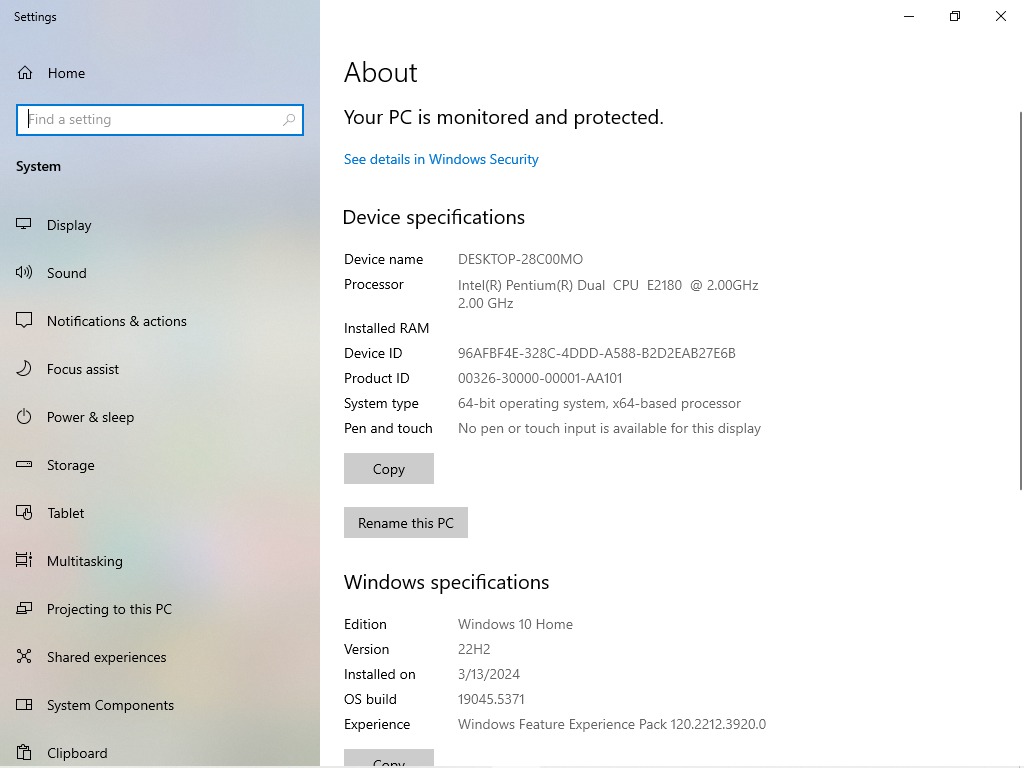Image resolution: width=1026 pixels, height=771 pixels.
Task: Go to Shared experiences settings
Action: pyautogui.click(x=106, y=657)
